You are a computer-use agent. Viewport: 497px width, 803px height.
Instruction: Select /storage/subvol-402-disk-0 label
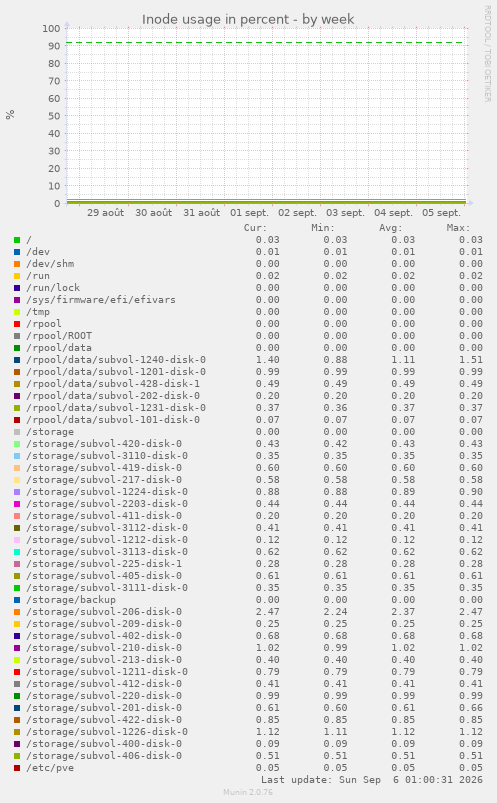(x=104, y=636)
